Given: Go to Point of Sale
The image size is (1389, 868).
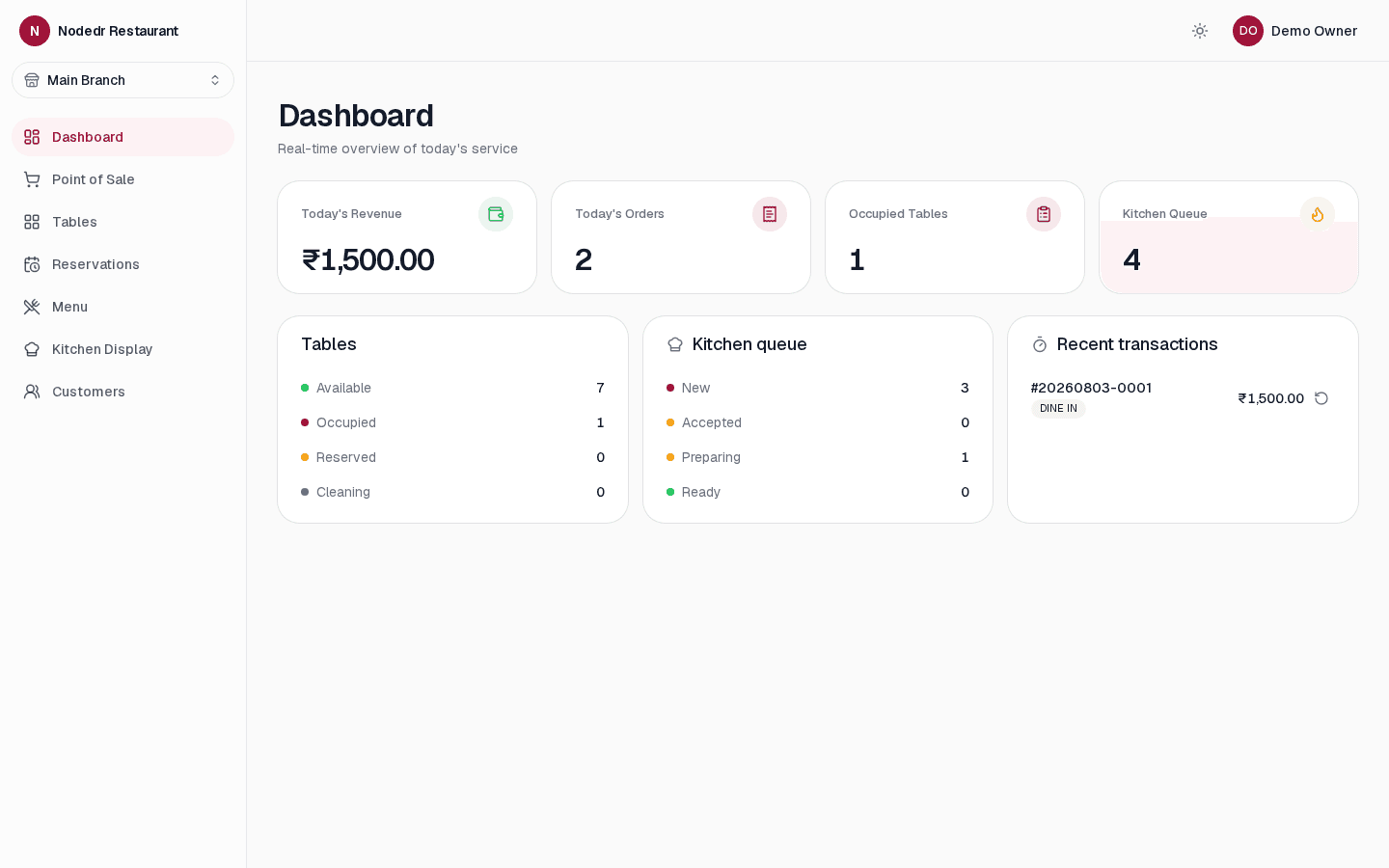Looking at the screenshot, I should [x=123, y=179].
